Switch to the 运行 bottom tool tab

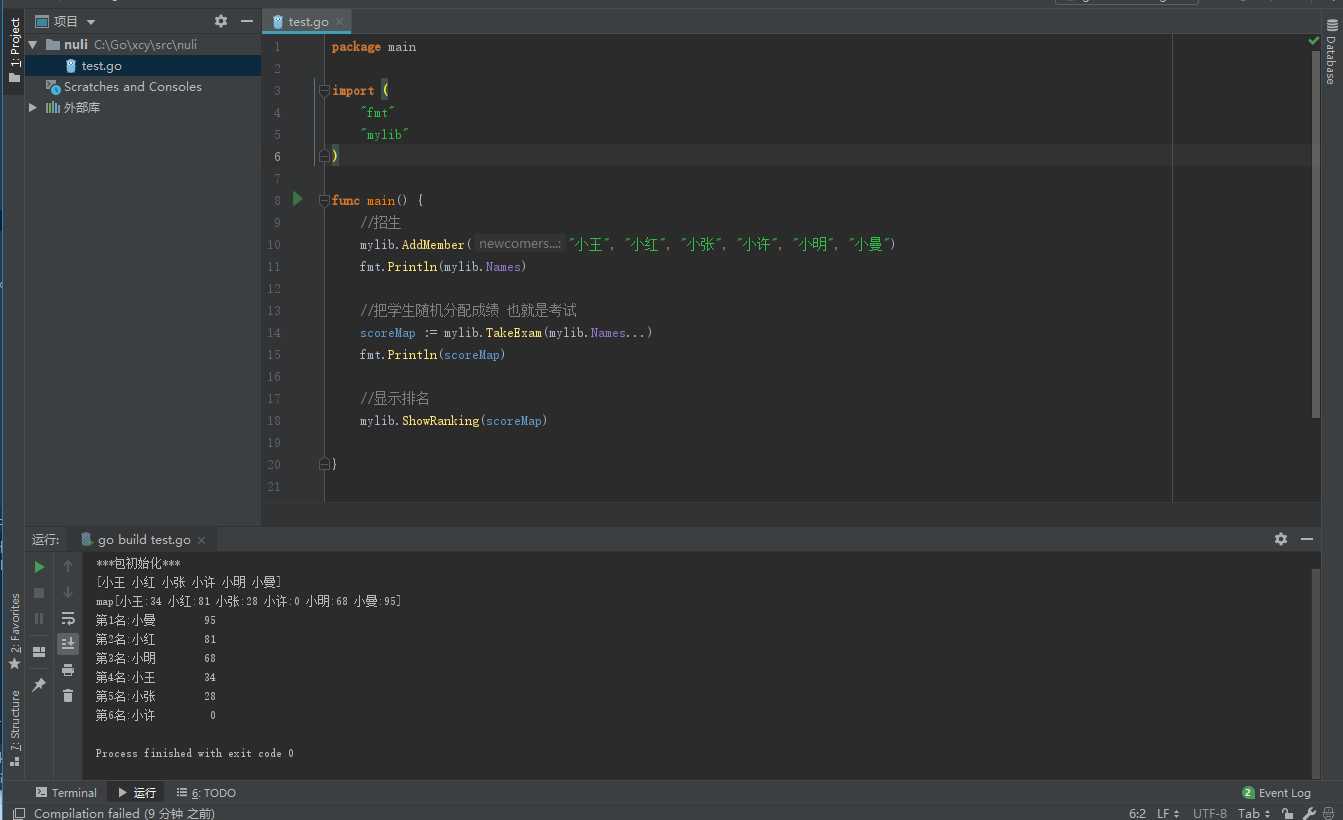[x=137, y=793]
